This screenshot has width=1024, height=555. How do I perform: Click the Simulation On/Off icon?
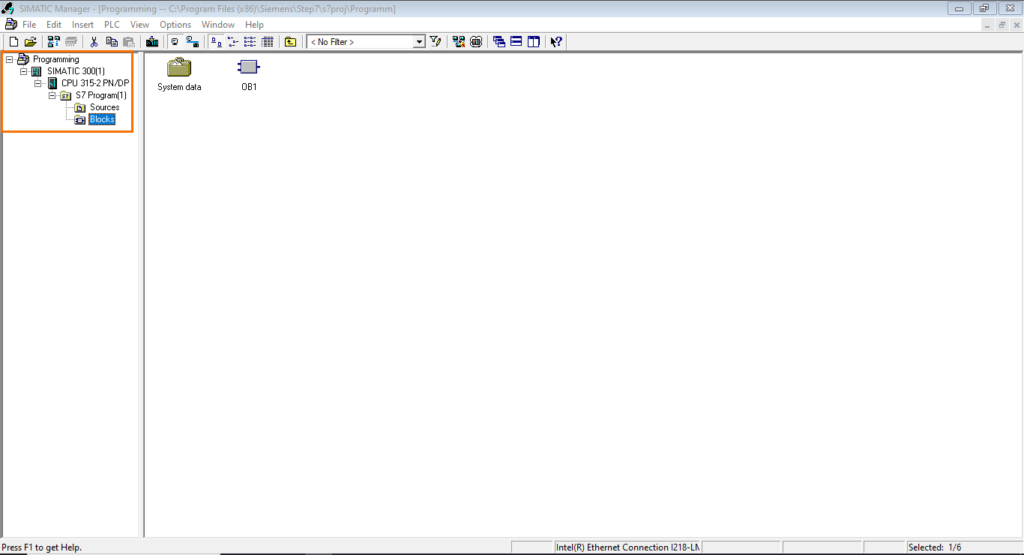point(476,42)
